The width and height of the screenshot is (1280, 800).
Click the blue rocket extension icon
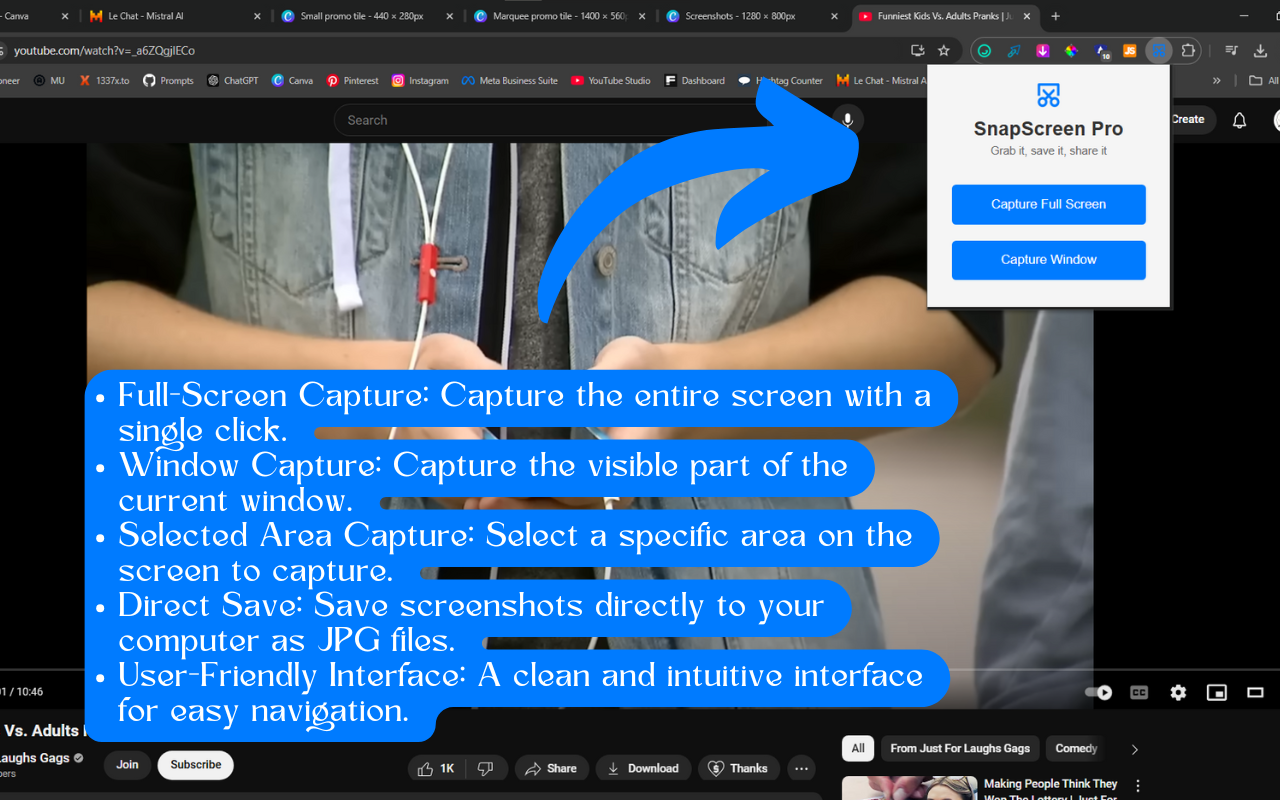pos(1013,51)
